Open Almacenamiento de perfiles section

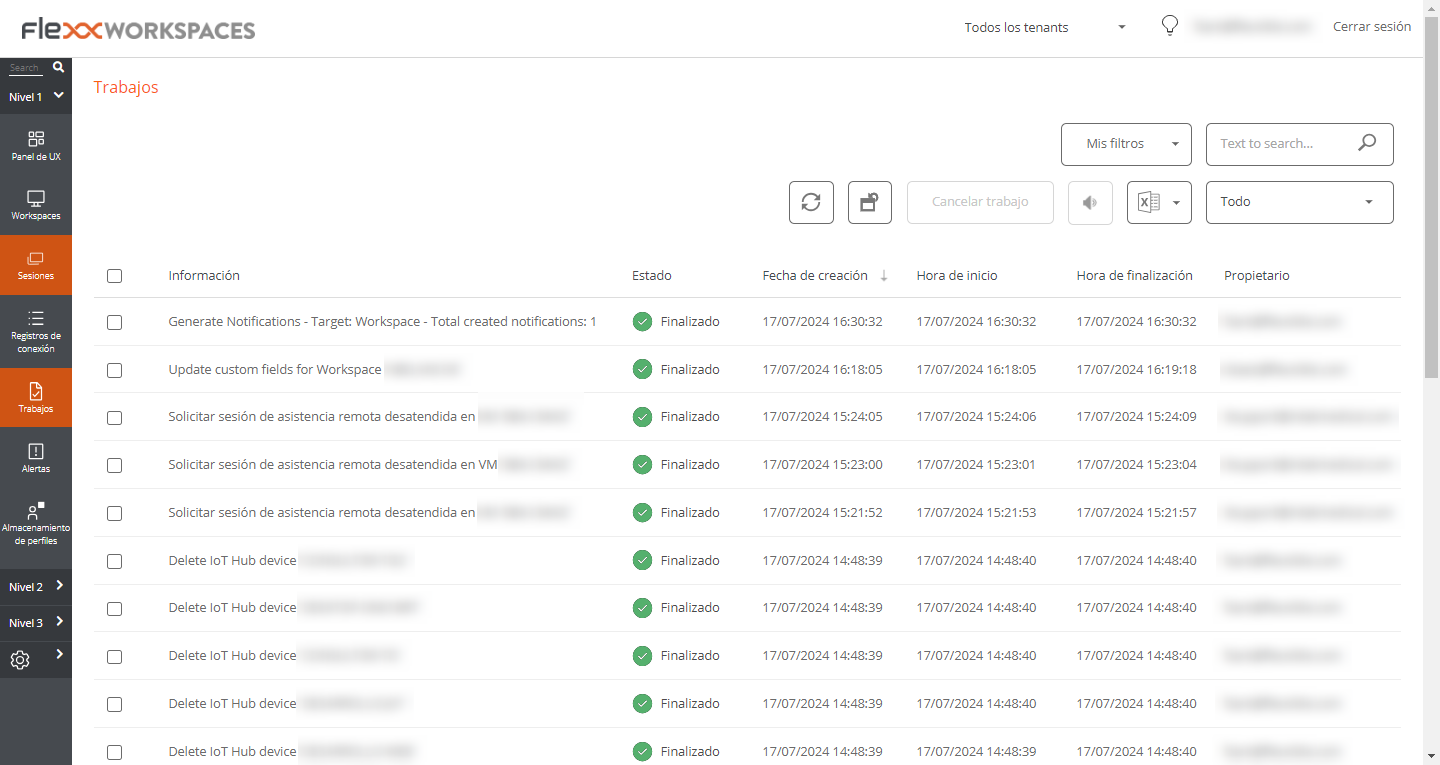[36, 523]
